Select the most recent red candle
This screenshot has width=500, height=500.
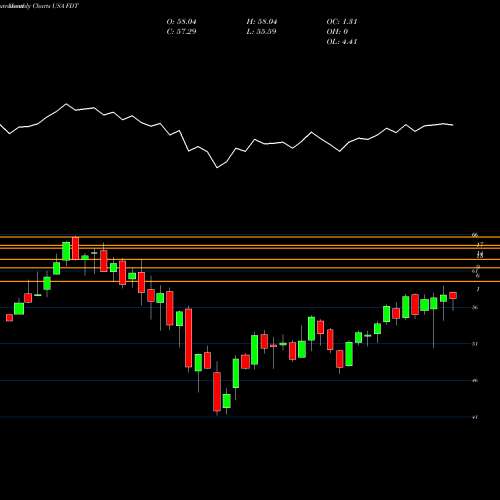tap(453, 296)
